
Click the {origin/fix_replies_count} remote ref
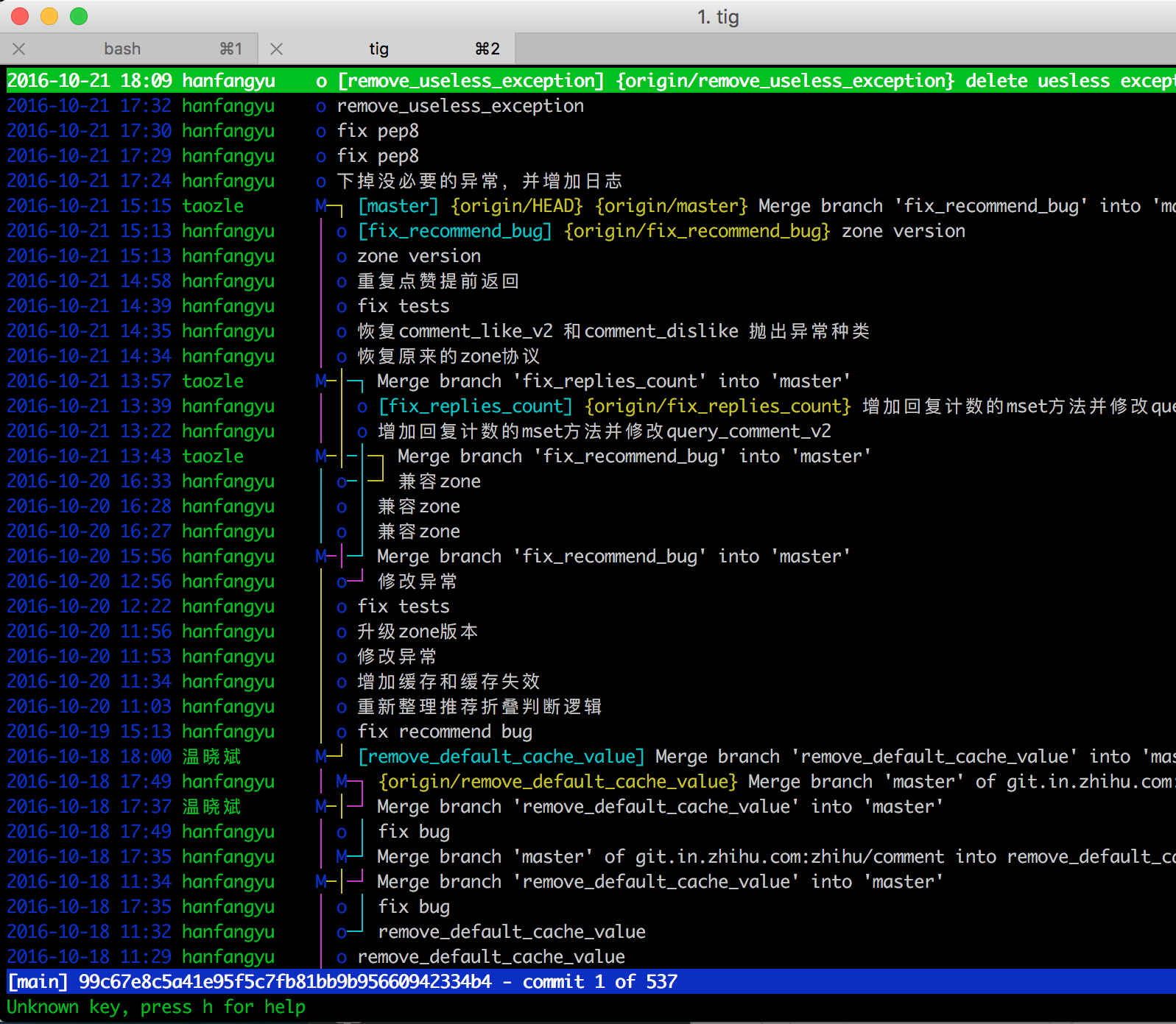718,406
